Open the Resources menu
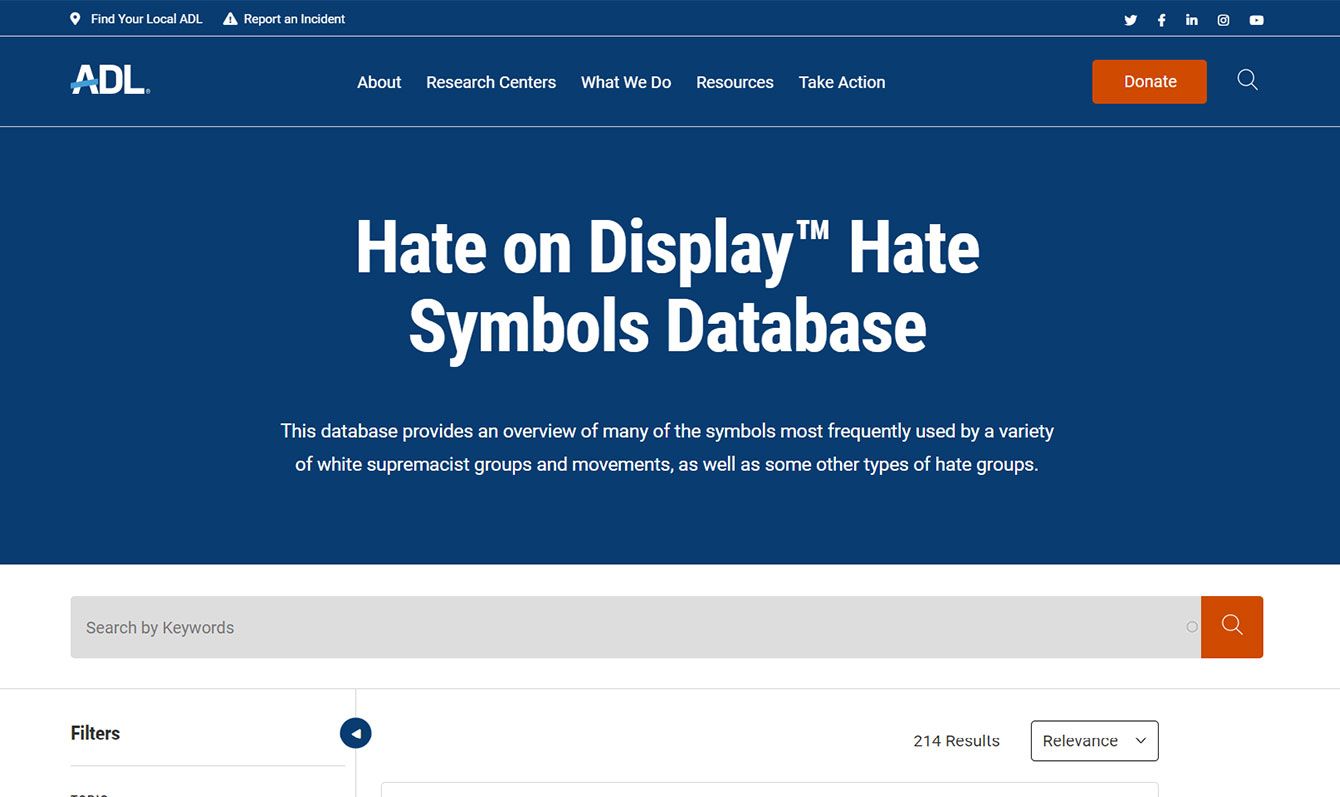Image resolution: width=1340 pixels, height=797 pixels. point(735,82)
